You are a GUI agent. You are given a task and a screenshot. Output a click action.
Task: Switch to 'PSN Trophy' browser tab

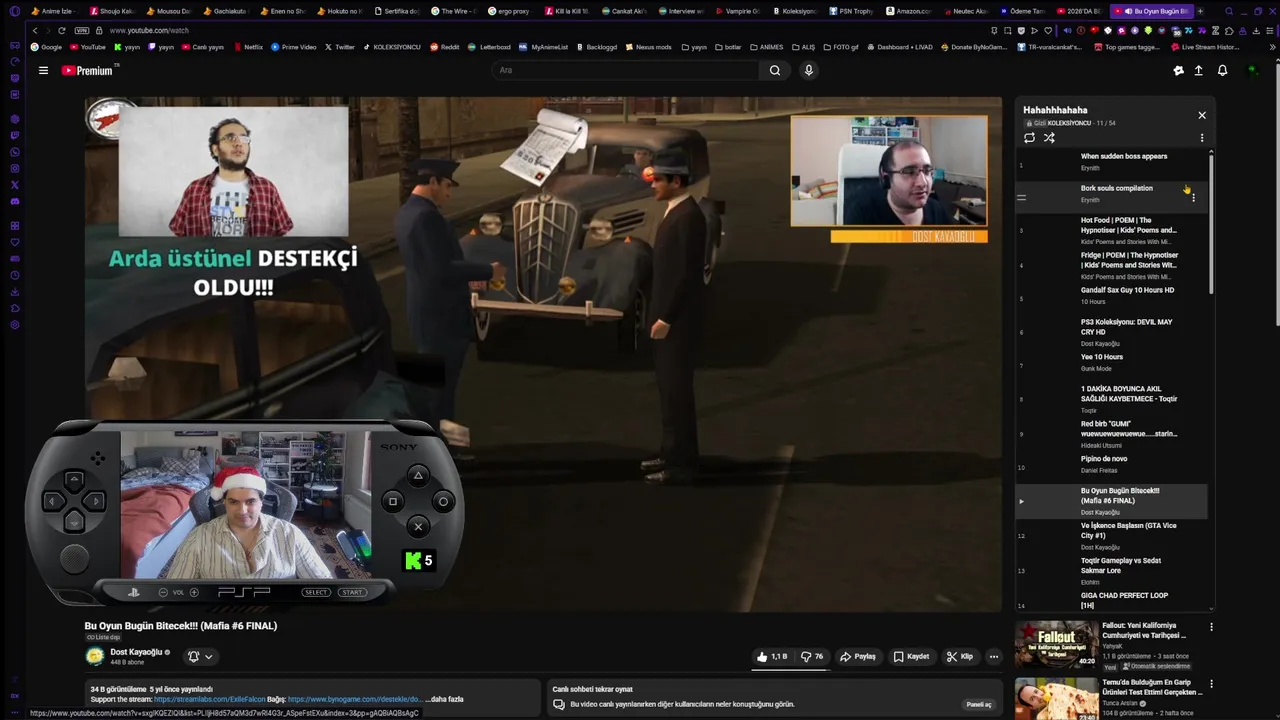852,11
